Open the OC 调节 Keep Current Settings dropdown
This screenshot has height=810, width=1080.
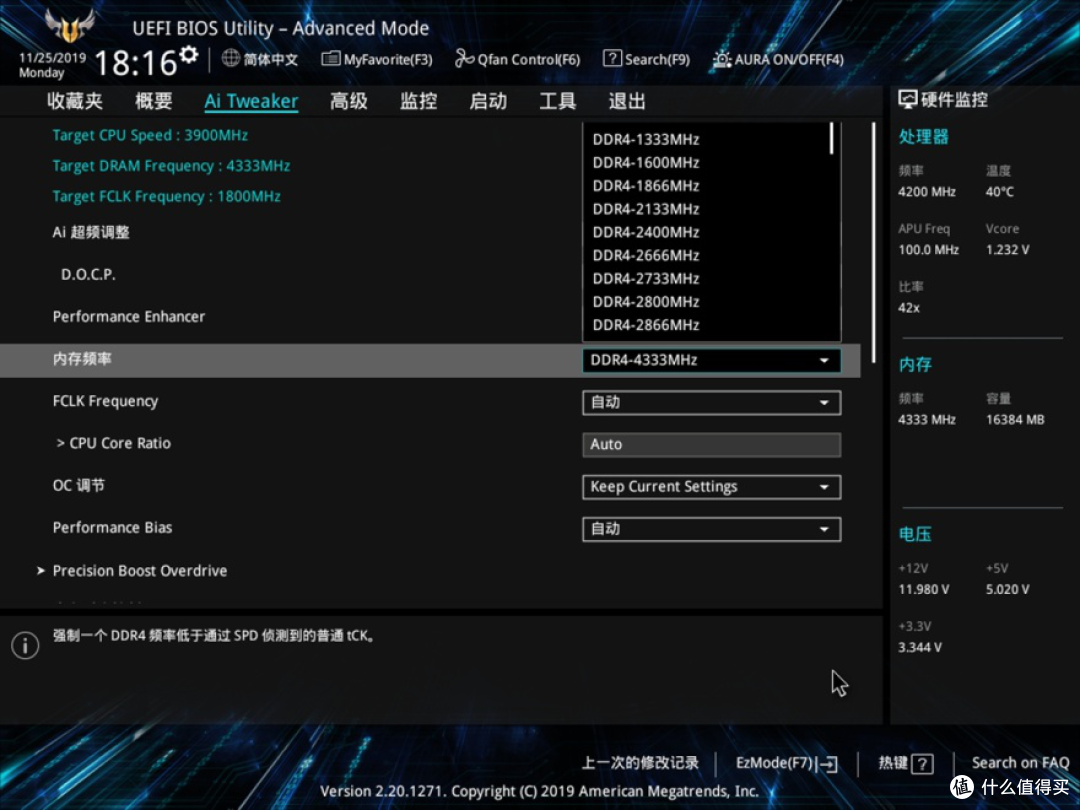712,487
